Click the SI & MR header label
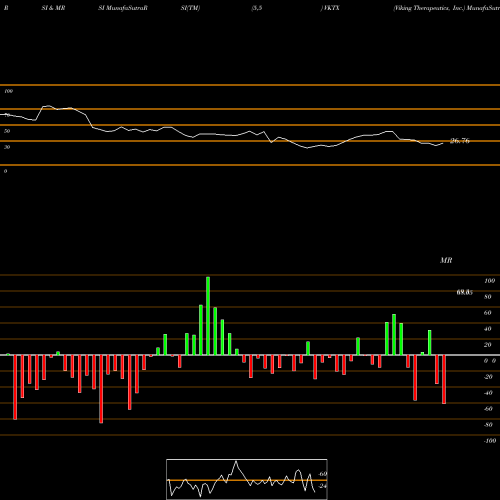500x500 pixels. 53,8
